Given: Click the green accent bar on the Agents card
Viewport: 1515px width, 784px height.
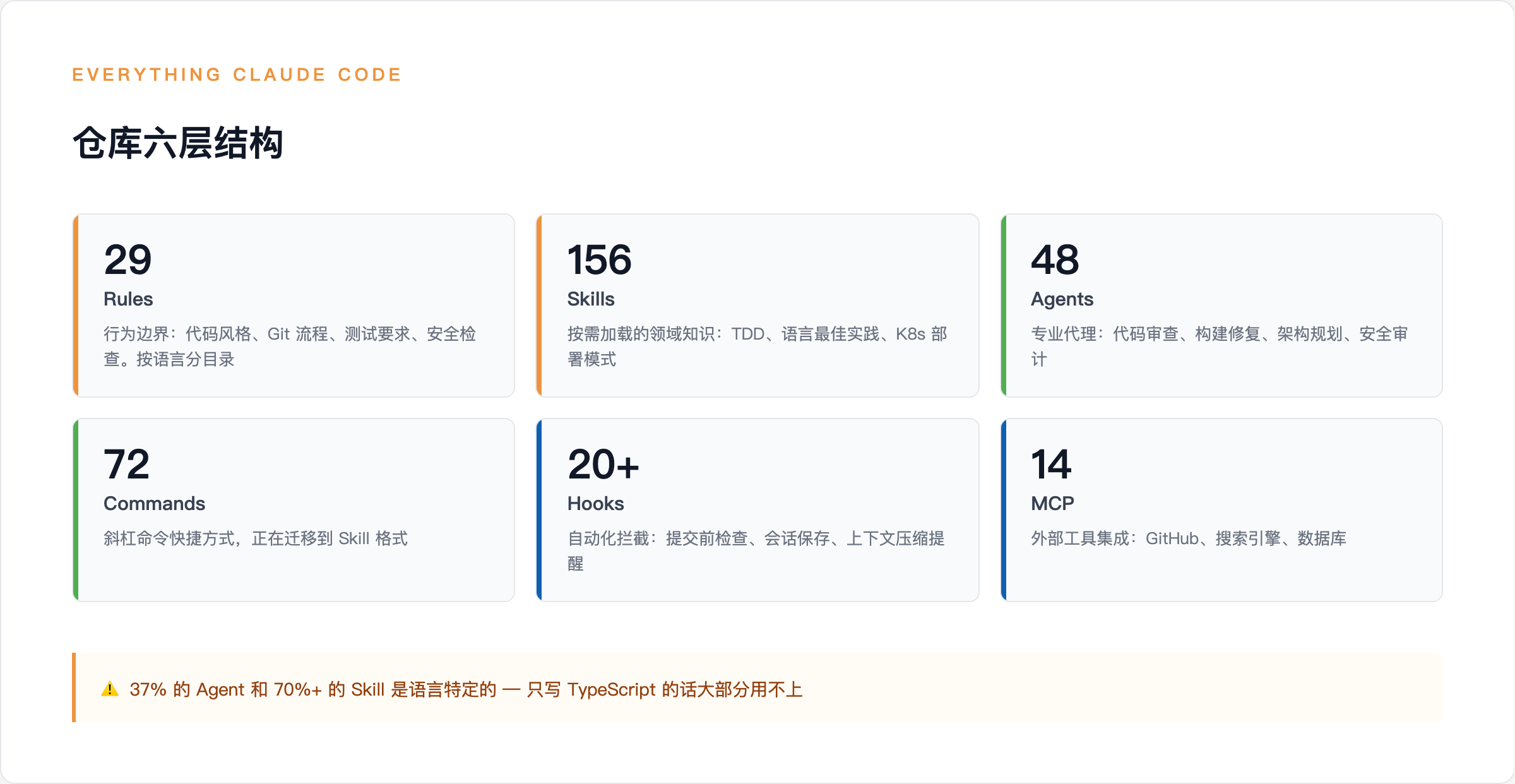Looking at the screenshot, I should 1004,305.
